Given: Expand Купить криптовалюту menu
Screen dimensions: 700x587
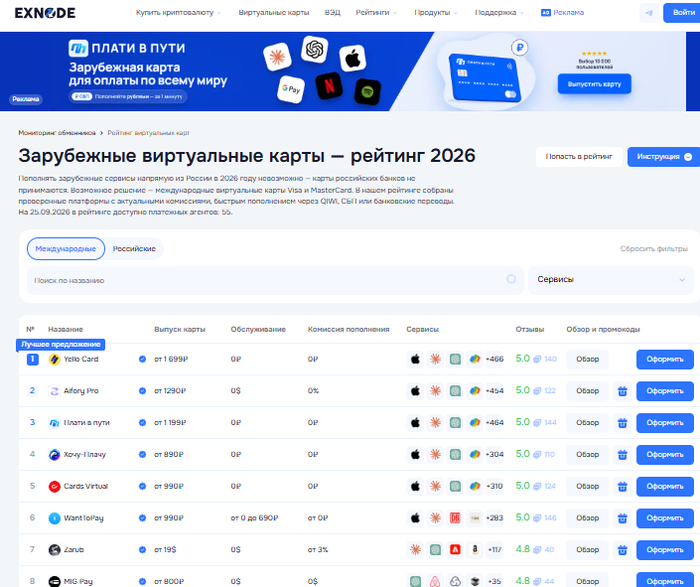Looking at the screenshot, I should [178, 12].
